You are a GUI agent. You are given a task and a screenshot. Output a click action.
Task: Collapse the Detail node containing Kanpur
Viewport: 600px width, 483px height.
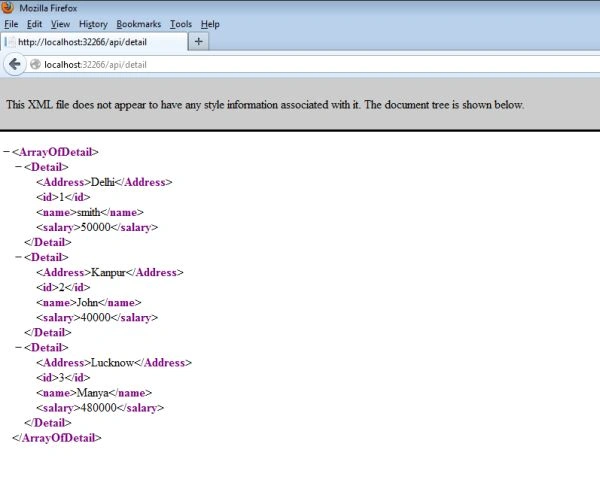coord(18,257)
